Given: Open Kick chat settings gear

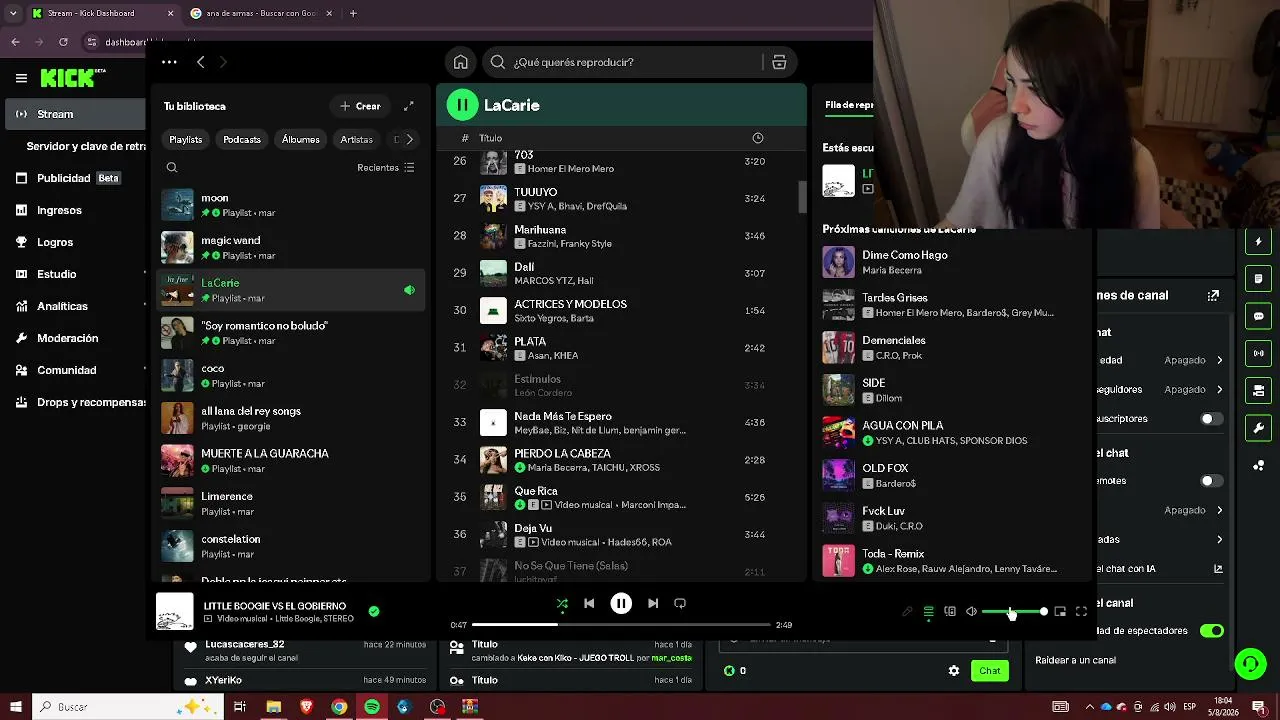Looking at the screenshot, I should [954, 671].
